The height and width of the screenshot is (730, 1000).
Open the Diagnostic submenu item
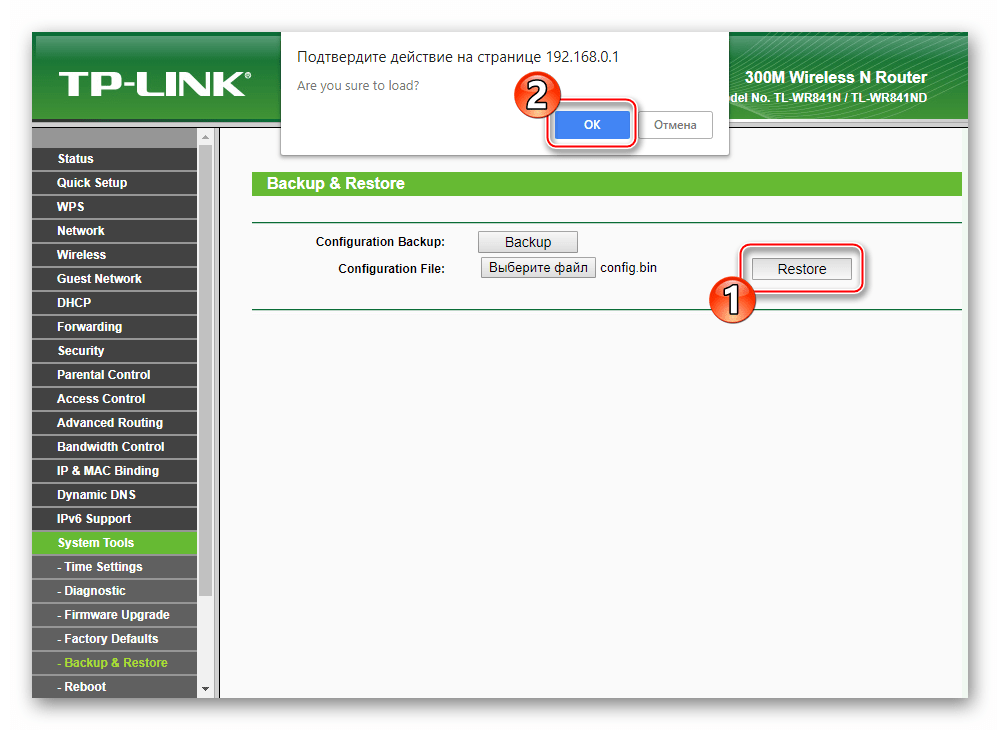[x=114, y=591]
